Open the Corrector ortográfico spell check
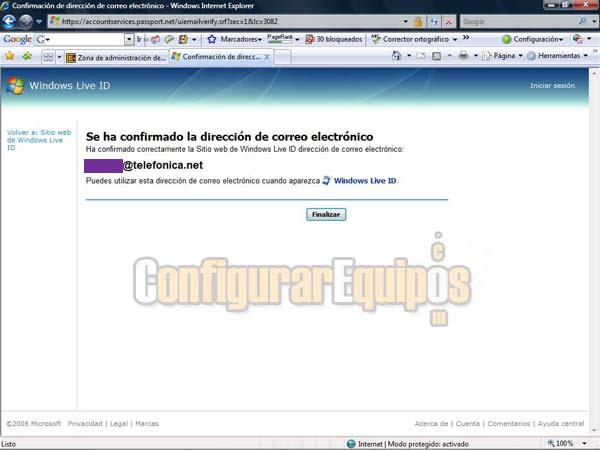The width and height of the screenshot is (600, 450). tap(410, 39)
